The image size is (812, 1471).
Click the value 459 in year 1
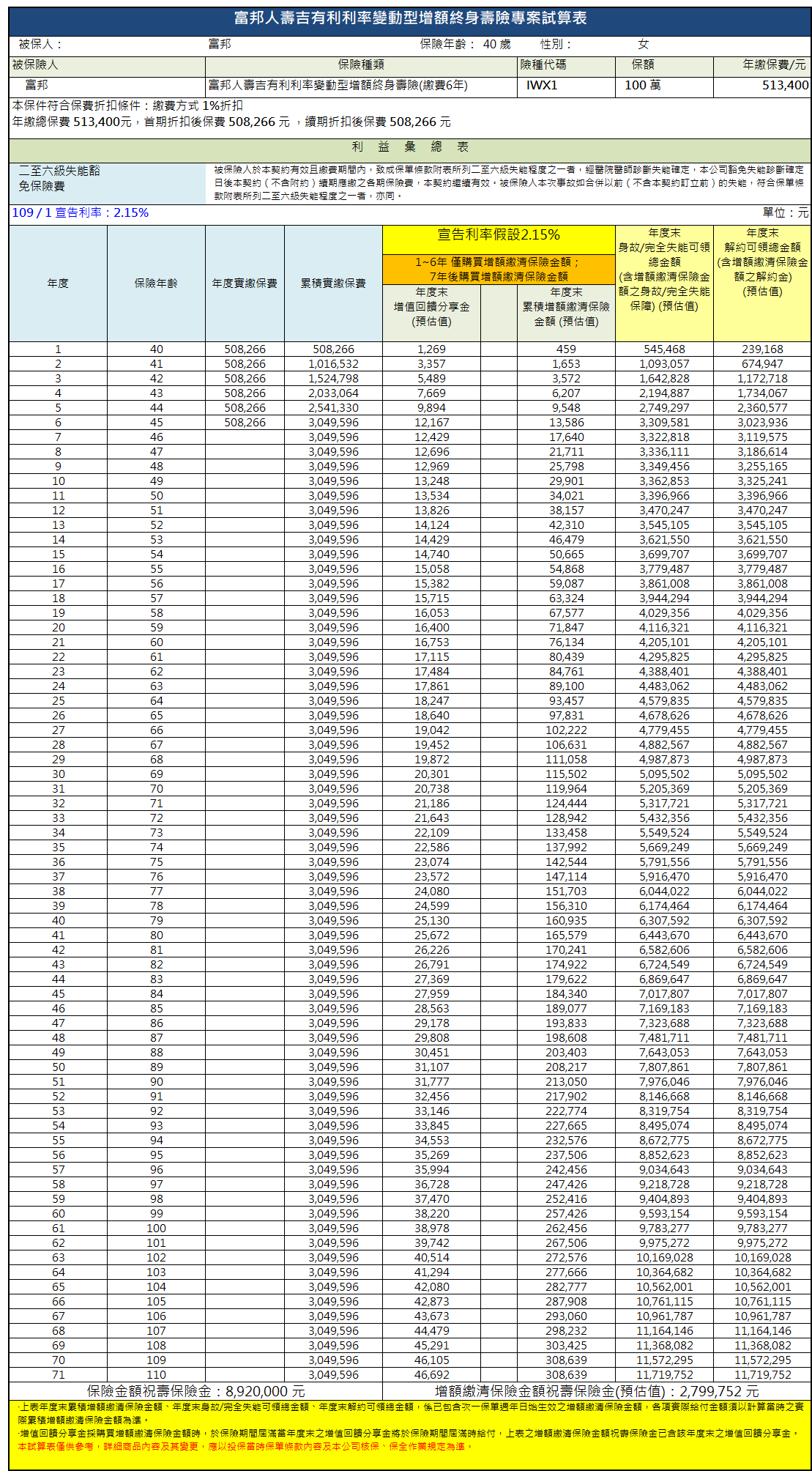pyautogui.click(x=566, y=349)
